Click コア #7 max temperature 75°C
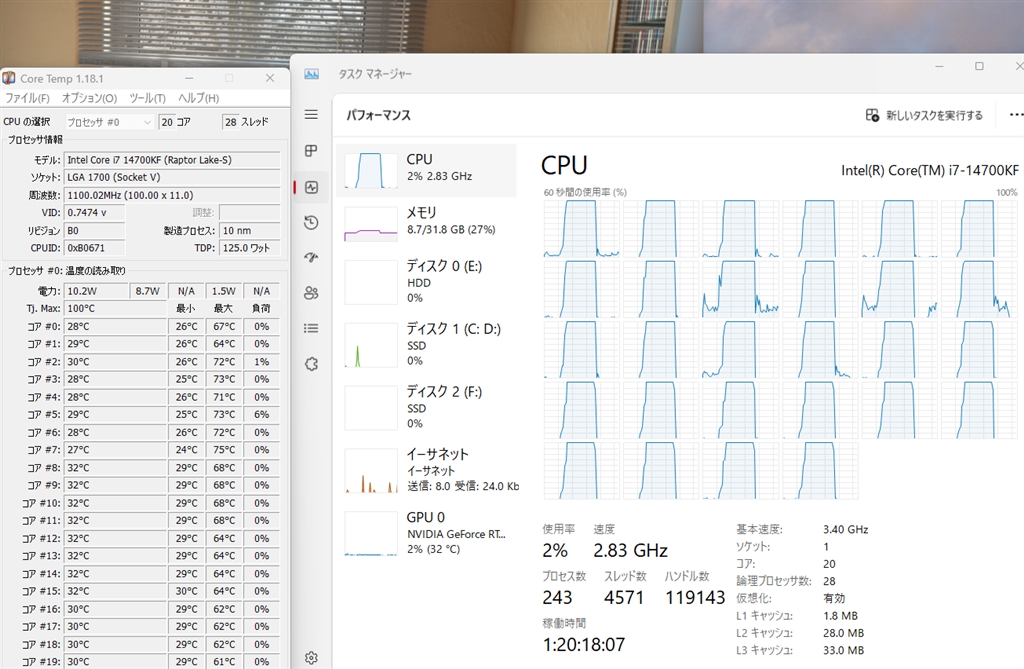This screenshot has height=669, width=1024. pyautogui.click(x=224, y=449)
